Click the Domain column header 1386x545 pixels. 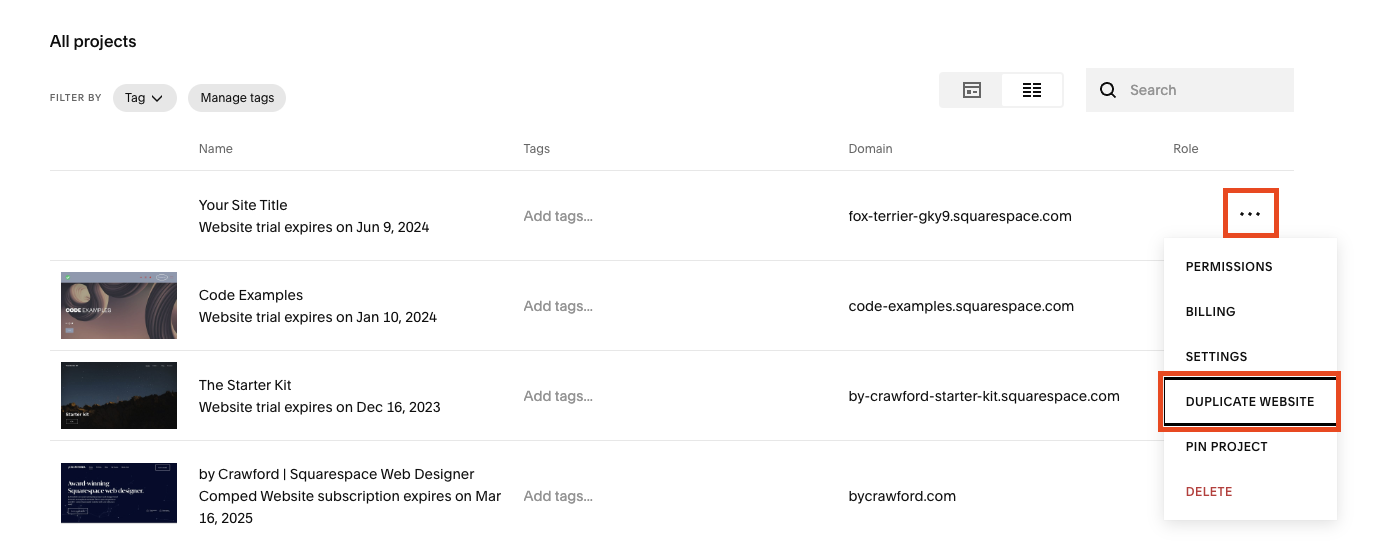870,149
